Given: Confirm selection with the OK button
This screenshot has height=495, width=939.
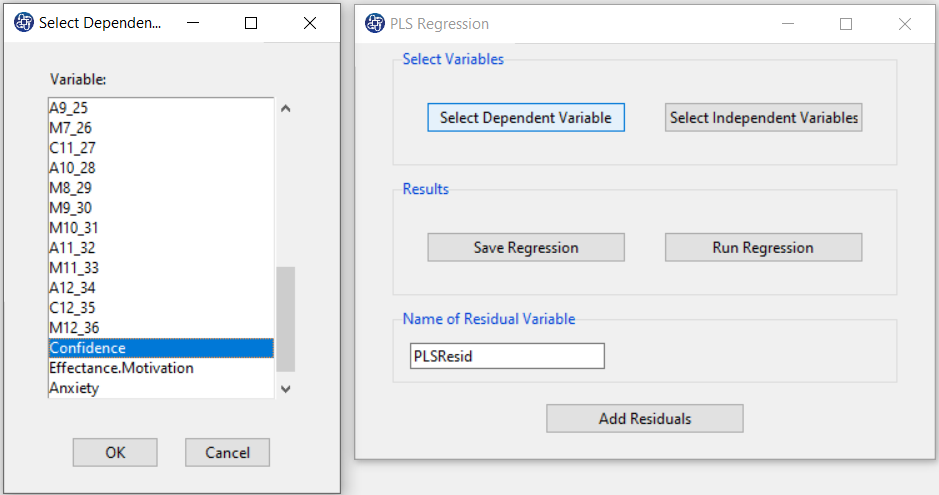Looking at the screenshot, I should click(x=115, y=453).
